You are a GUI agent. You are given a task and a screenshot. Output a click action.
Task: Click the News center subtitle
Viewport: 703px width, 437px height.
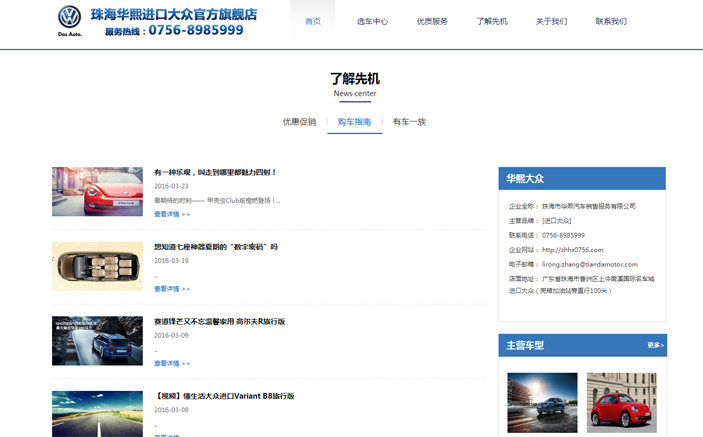click(x=355, y=93)
